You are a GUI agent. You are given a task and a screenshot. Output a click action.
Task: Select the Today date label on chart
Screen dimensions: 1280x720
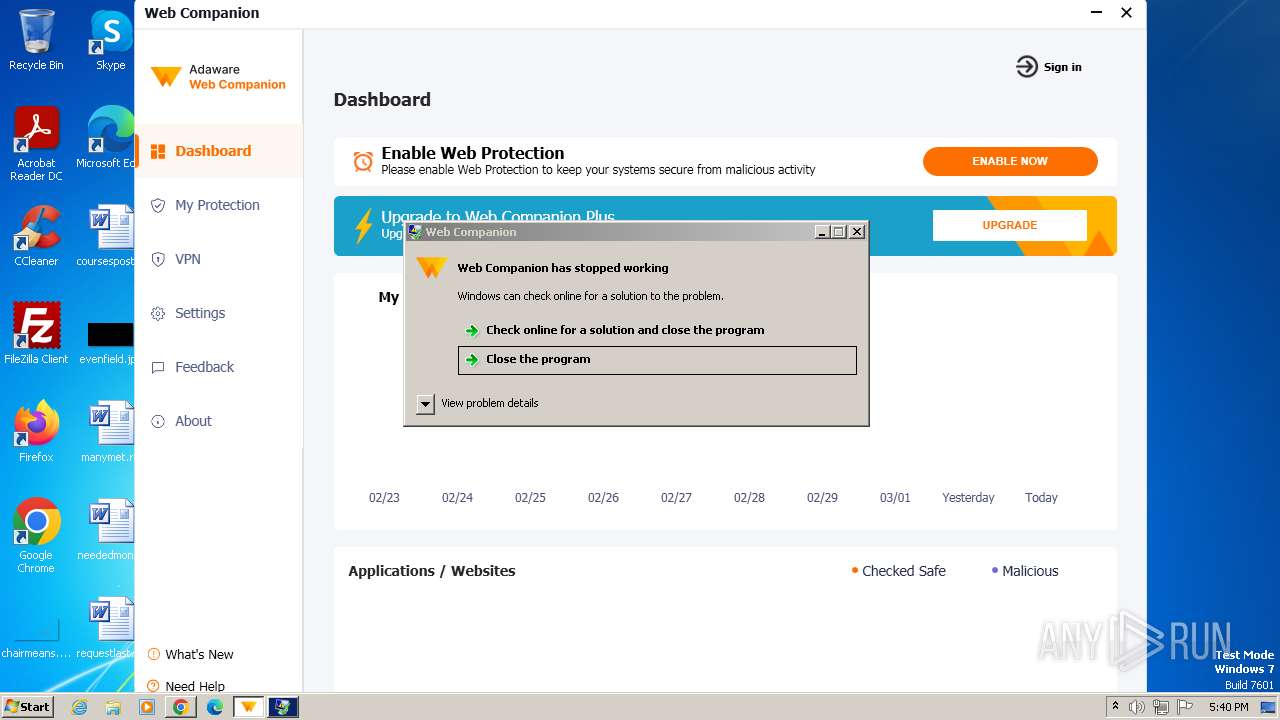(x=1041, y=497)
